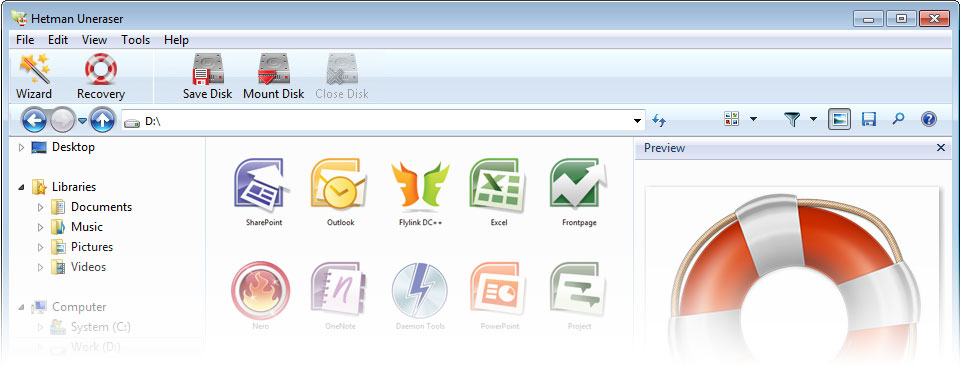This screenshot has width=960, height=365.
Task: Click the view mode icons button
Action: pyautogui.click(x=731, y=119)
